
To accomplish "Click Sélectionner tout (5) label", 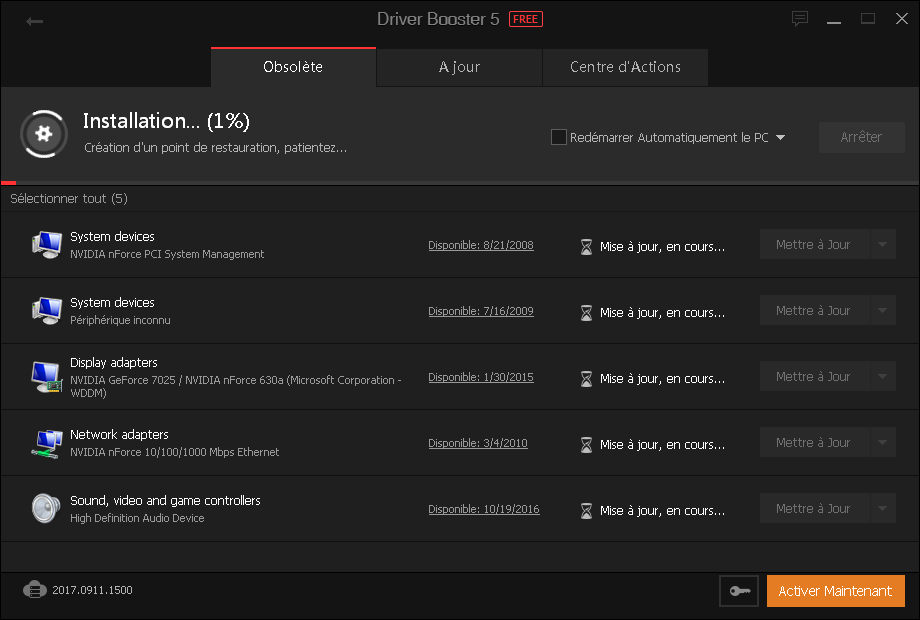I will tap(69, 198).
